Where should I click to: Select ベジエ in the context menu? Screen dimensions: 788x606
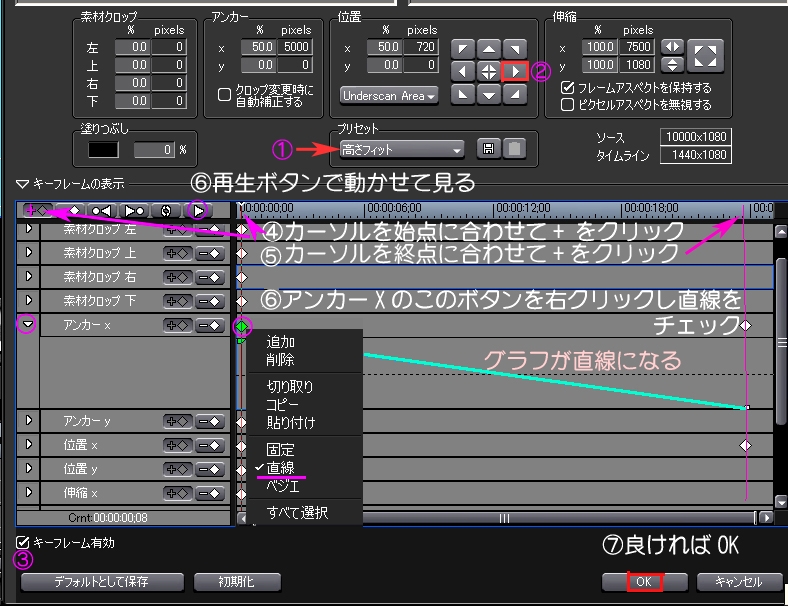pos(282,484)
